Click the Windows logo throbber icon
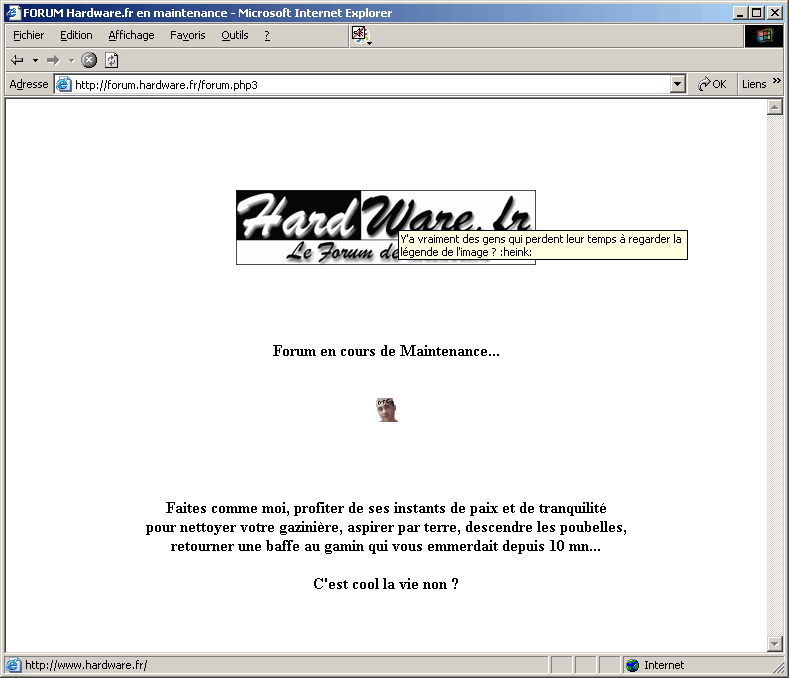789x678 pixels. (x=765, y=35)
